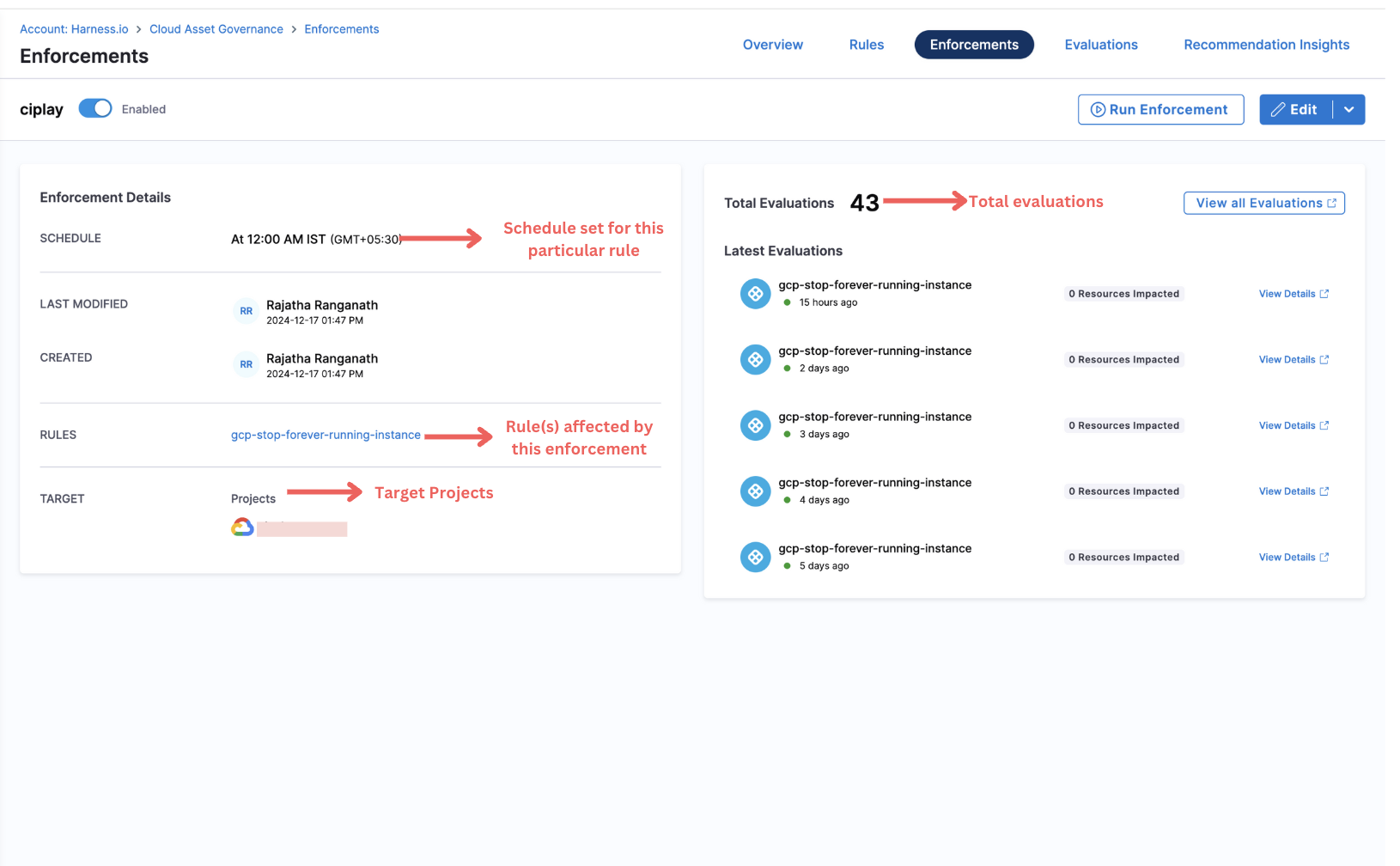Click rule icon of 3 days ago evaluation
This screenshot has height=866, width=1400.
pyautogui.click(x=755, y=425)
